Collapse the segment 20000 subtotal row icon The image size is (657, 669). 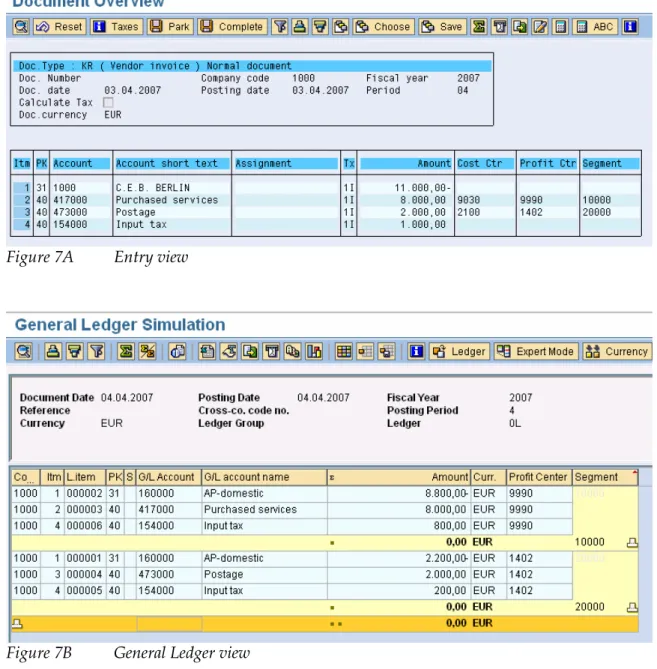632,607
